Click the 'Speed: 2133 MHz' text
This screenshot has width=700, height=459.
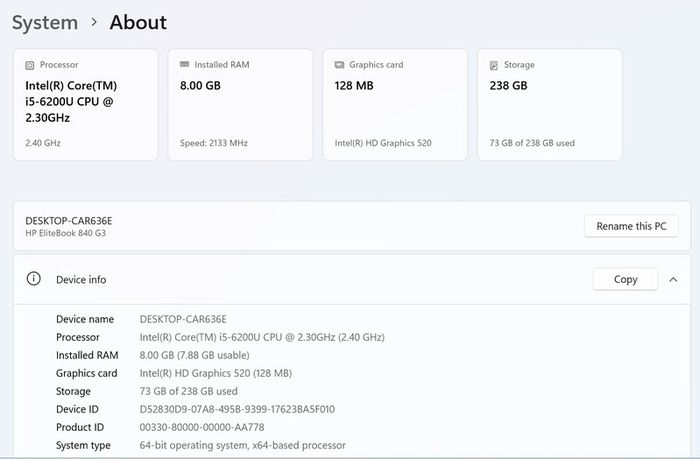pos(213,143)
